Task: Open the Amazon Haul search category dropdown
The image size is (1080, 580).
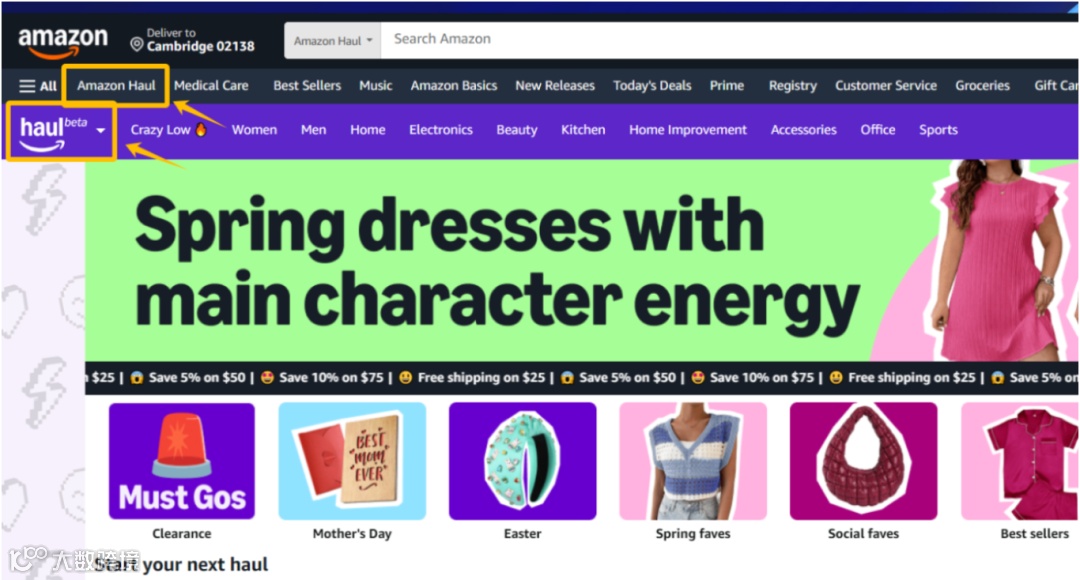Action: (333, 41)
